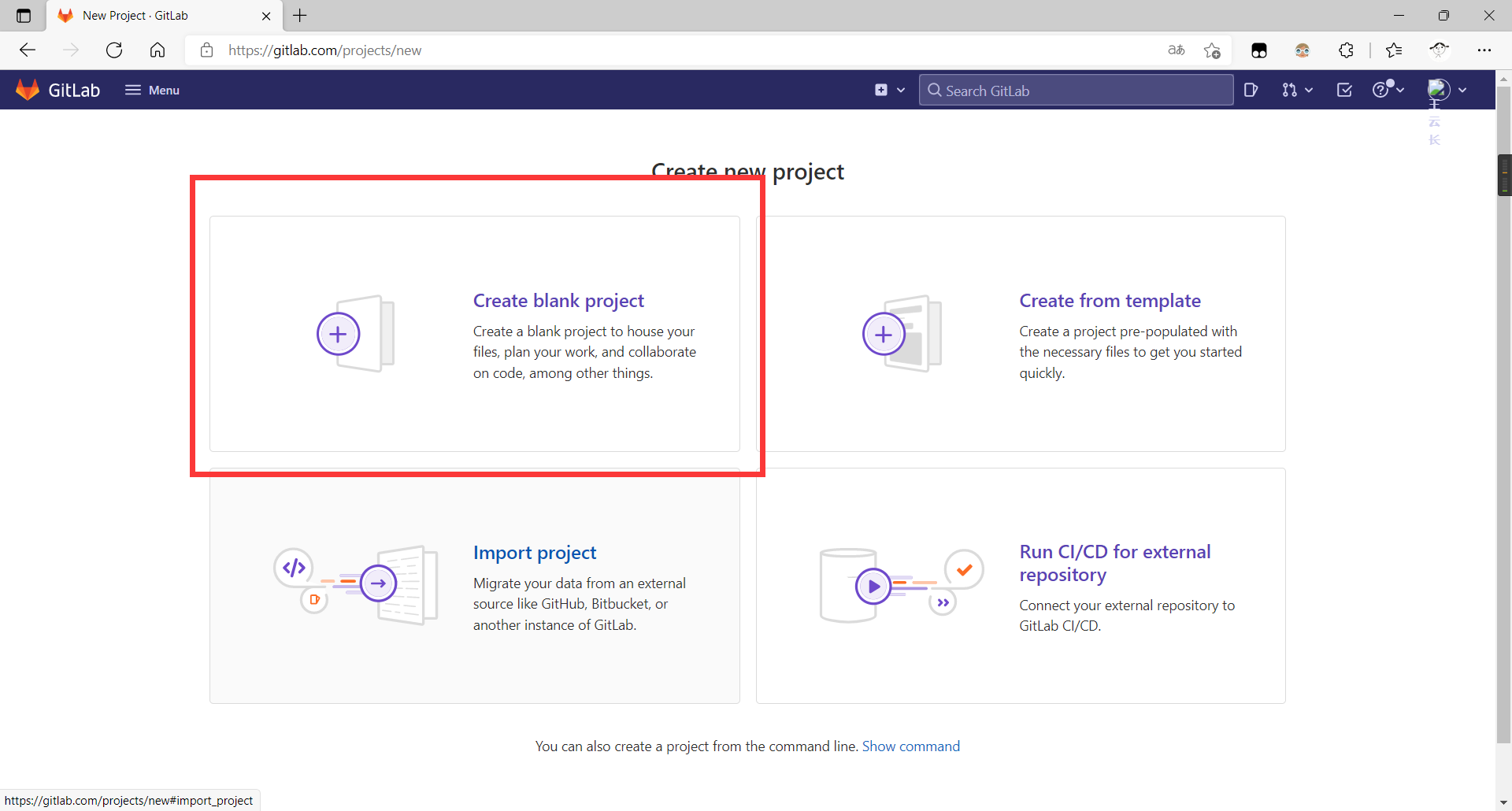Click the scrollbar down arrow
1512x811 pixels.
click(x=1504, y=802)
